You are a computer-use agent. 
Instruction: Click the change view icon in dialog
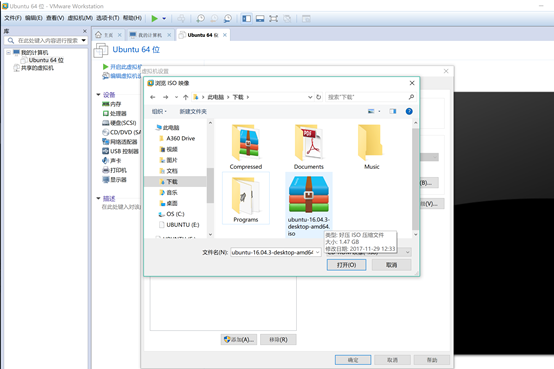(371, 111)
